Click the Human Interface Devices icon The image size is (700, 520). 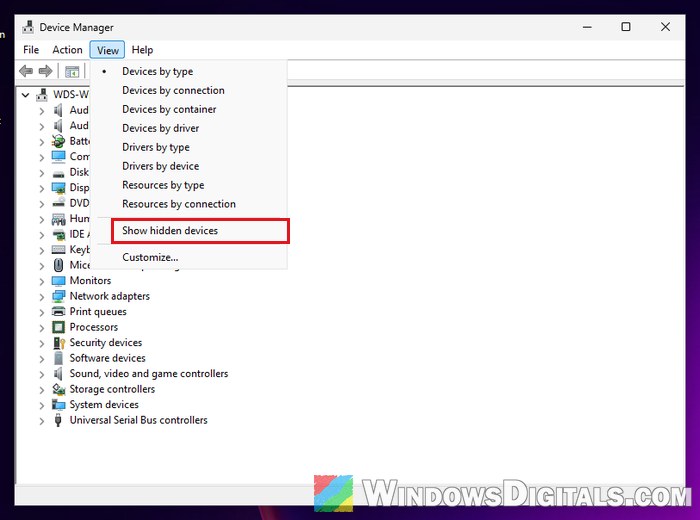coord(58,219)
